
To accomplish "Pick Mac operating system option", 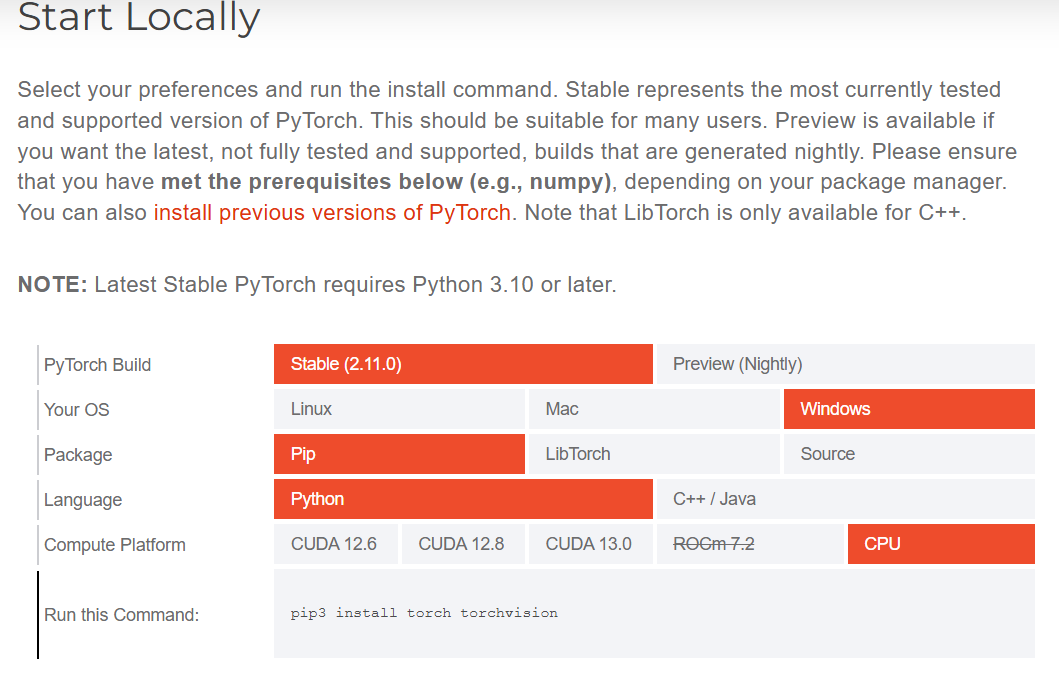I will click(653, 409).
